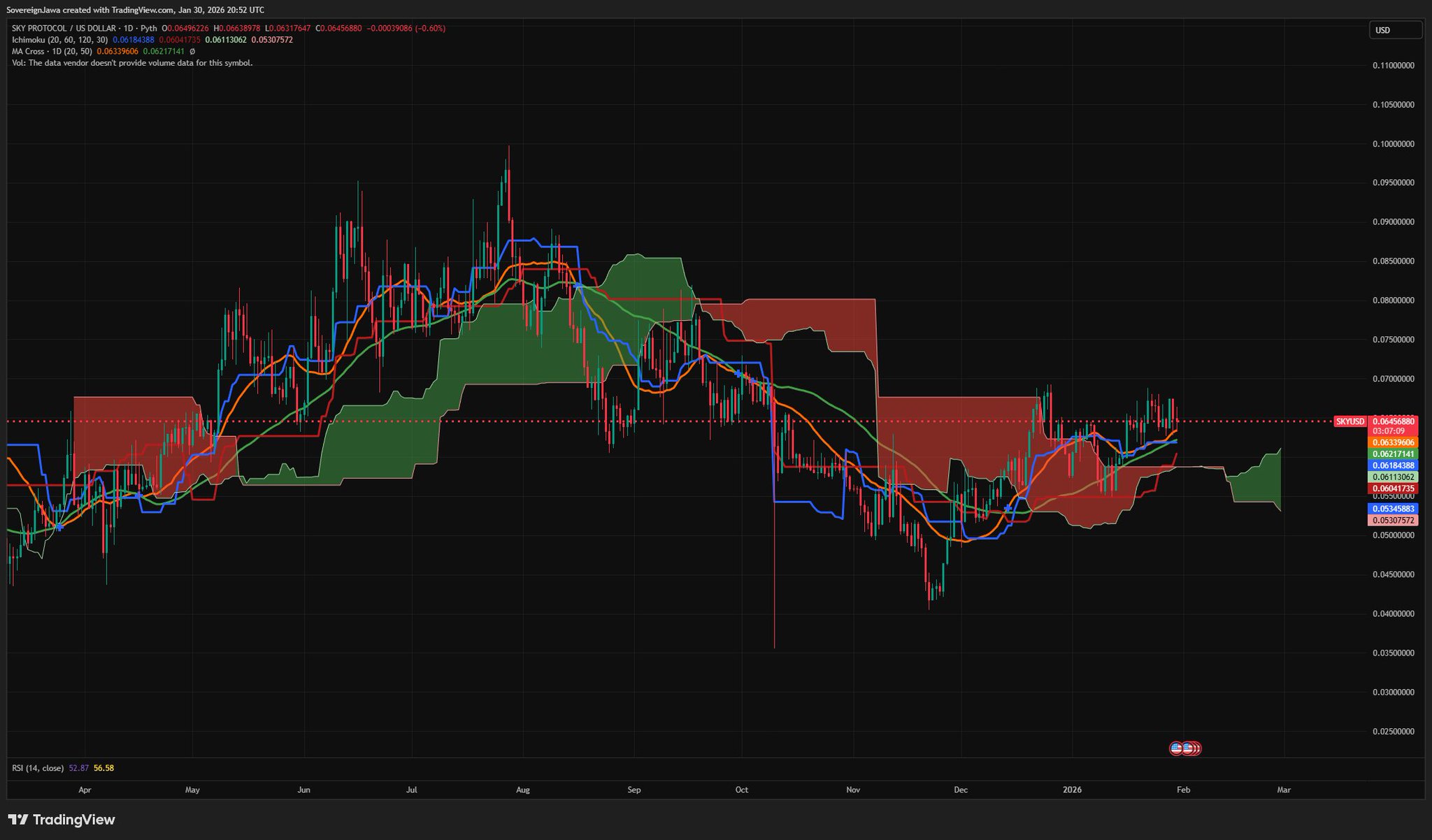Click the blue cross marker near mid-December
Image resolution: width=1432 pixels, height=840 pixels.
pos(1008,508)
